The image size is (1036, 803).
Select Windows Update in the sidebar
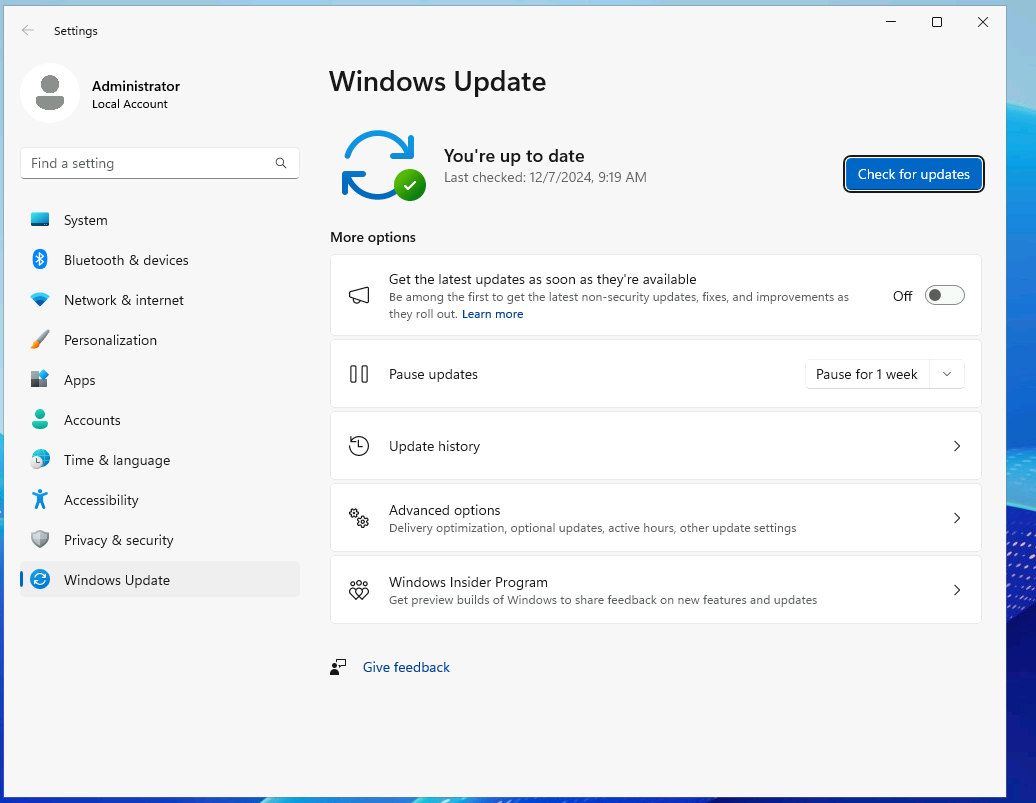(116, 580)
